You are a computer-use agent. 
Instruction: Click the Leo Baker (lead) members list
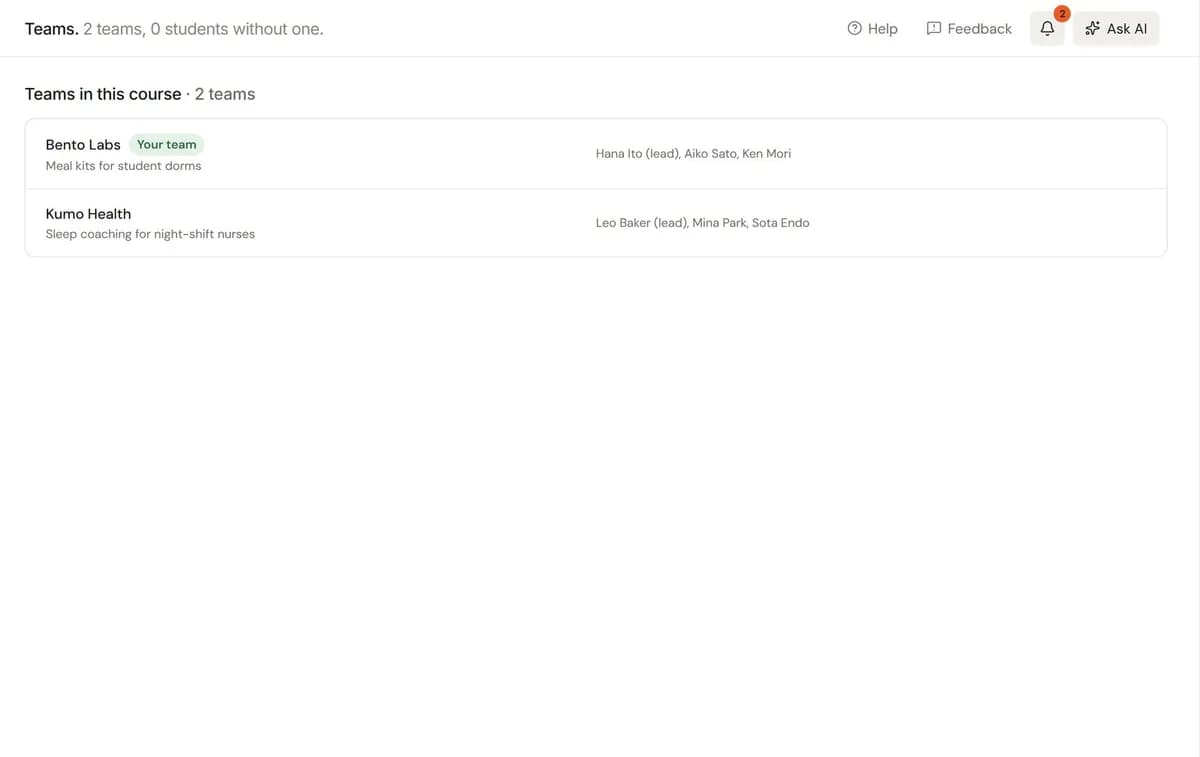pos(702,223)
